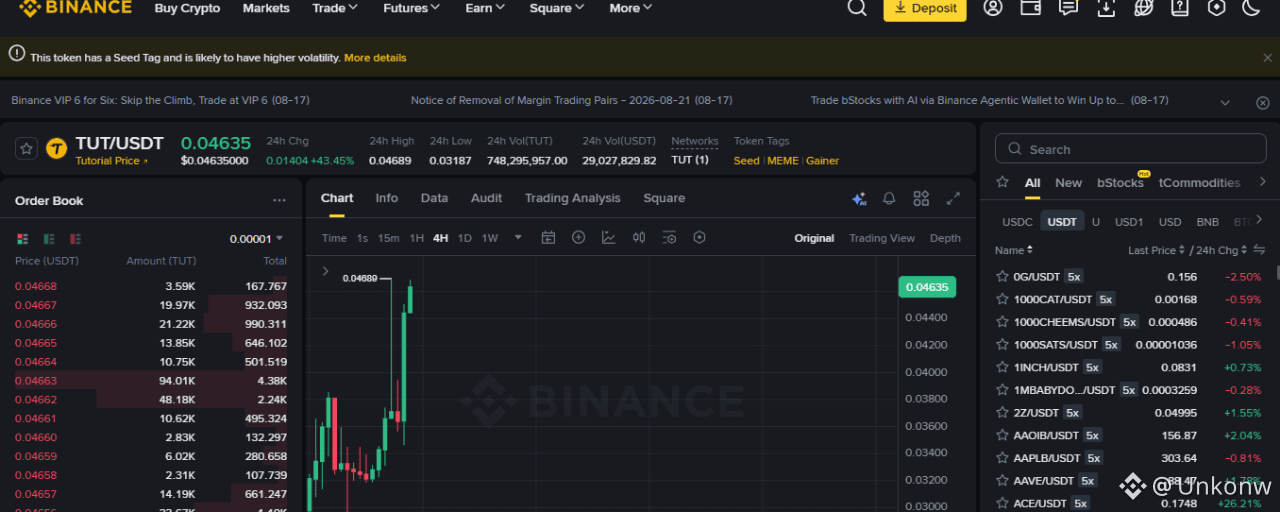The width and height of the screenshot is (1280, 512).
Task: Open the wallet icon in header
Action: 1031,8
